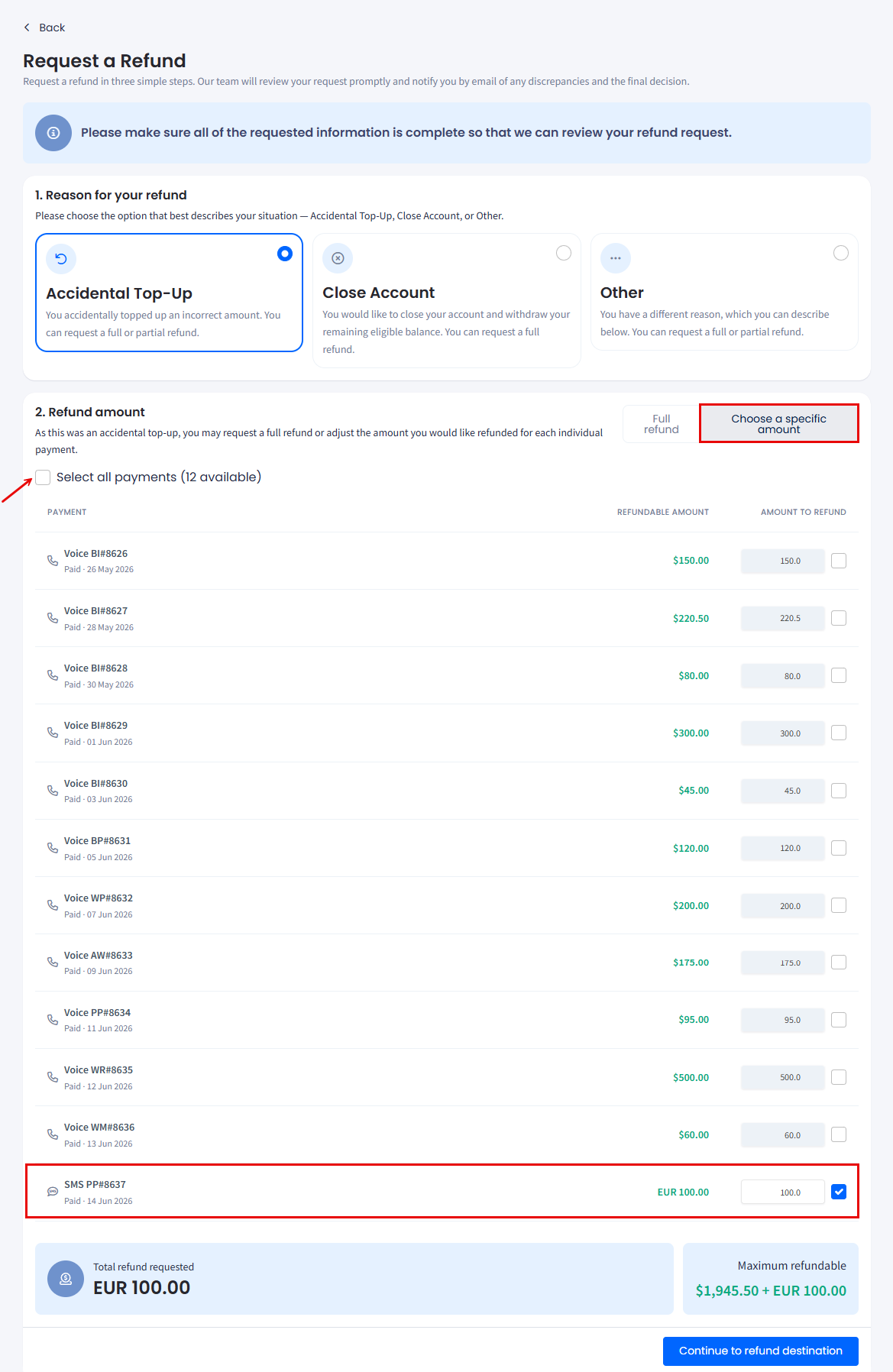Click phone icon beside Voice BI#8628
Image resolution: width=893 pixels, height=1372 pixels.
(53, 675)
